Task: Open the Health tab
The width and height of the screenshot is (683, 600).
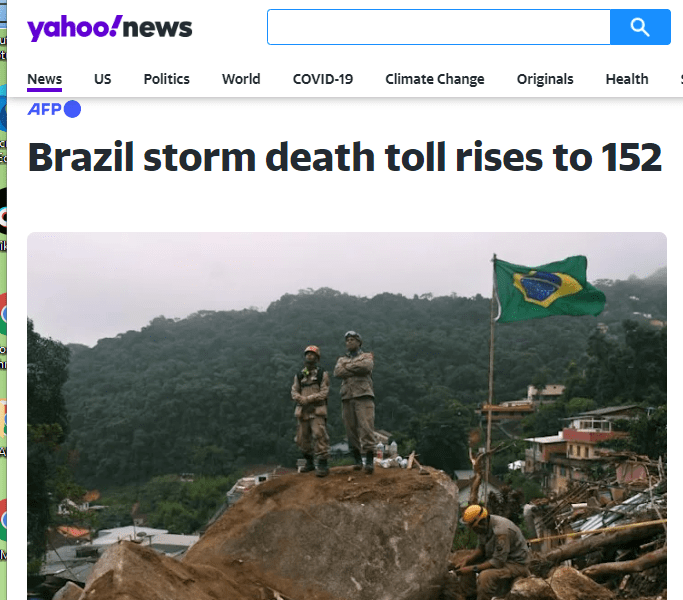Action: 627,79
